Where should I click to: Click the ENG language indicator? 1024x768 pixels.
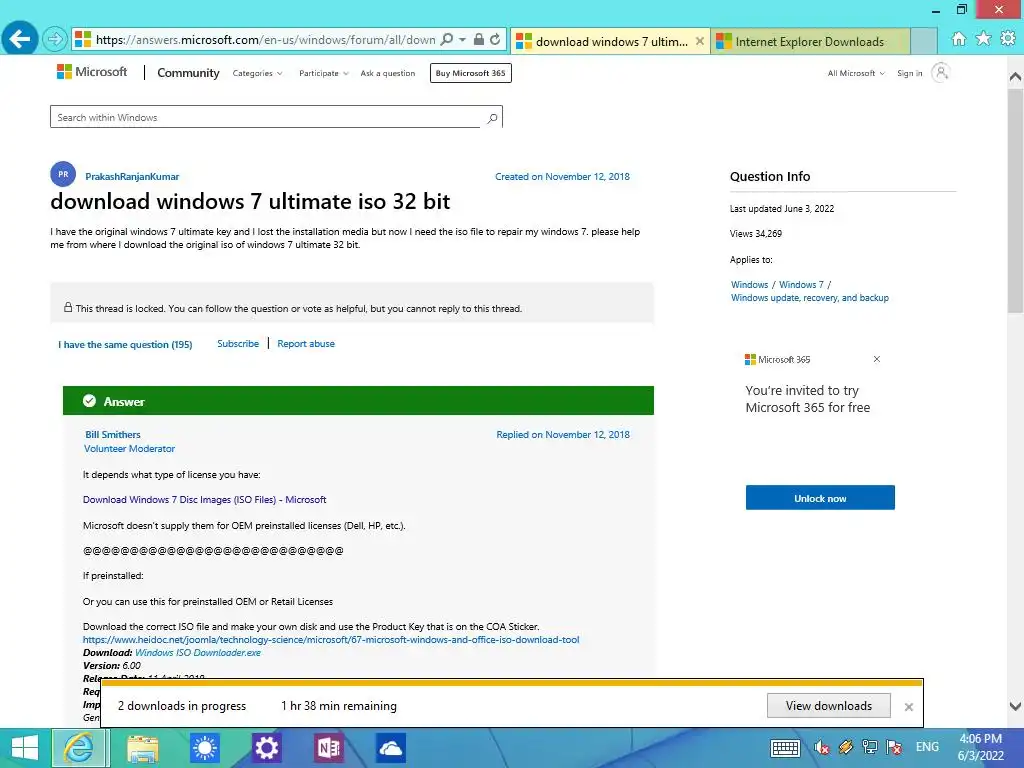tap(927, 747)
